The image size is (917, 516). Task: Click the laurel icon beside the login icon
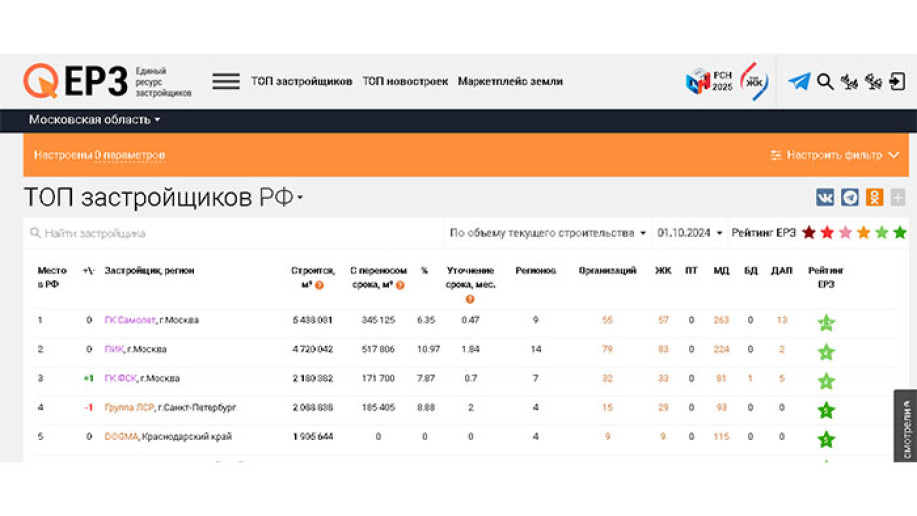click(873, 81)
